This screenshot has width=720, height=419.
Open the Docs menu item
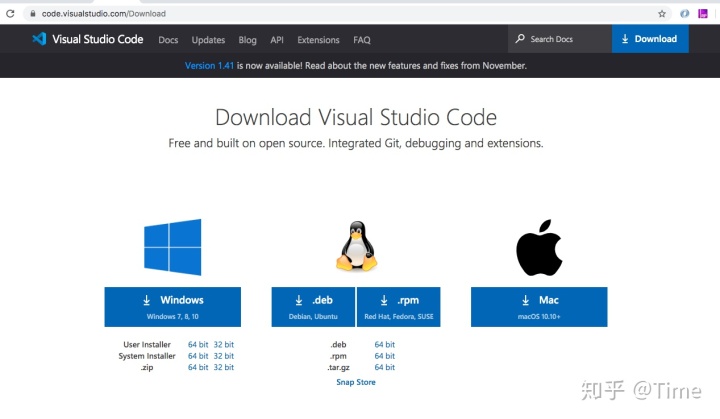(168, 40)
